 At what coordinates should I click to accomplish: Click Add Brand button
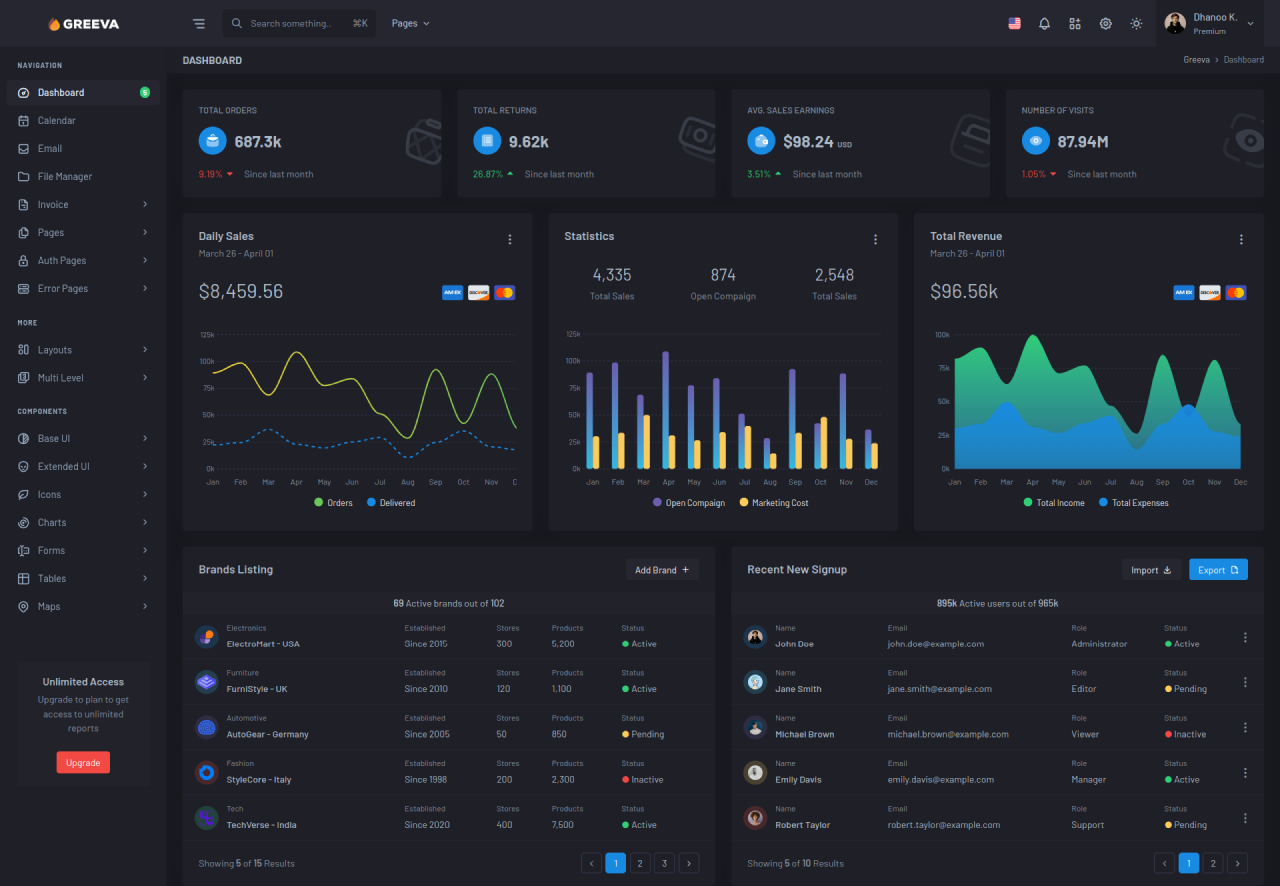coord(662,569)
